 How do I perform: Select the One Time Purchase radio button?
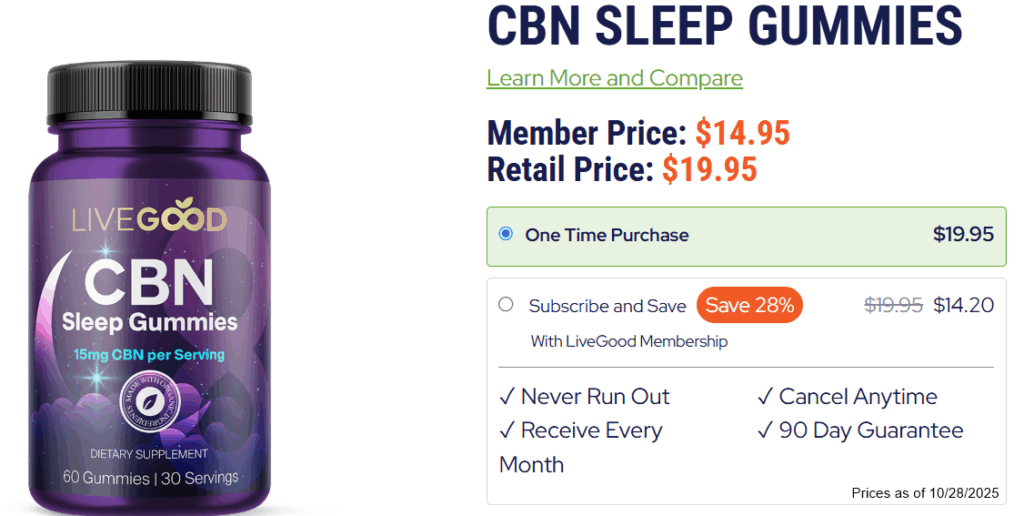click(505, 234)
